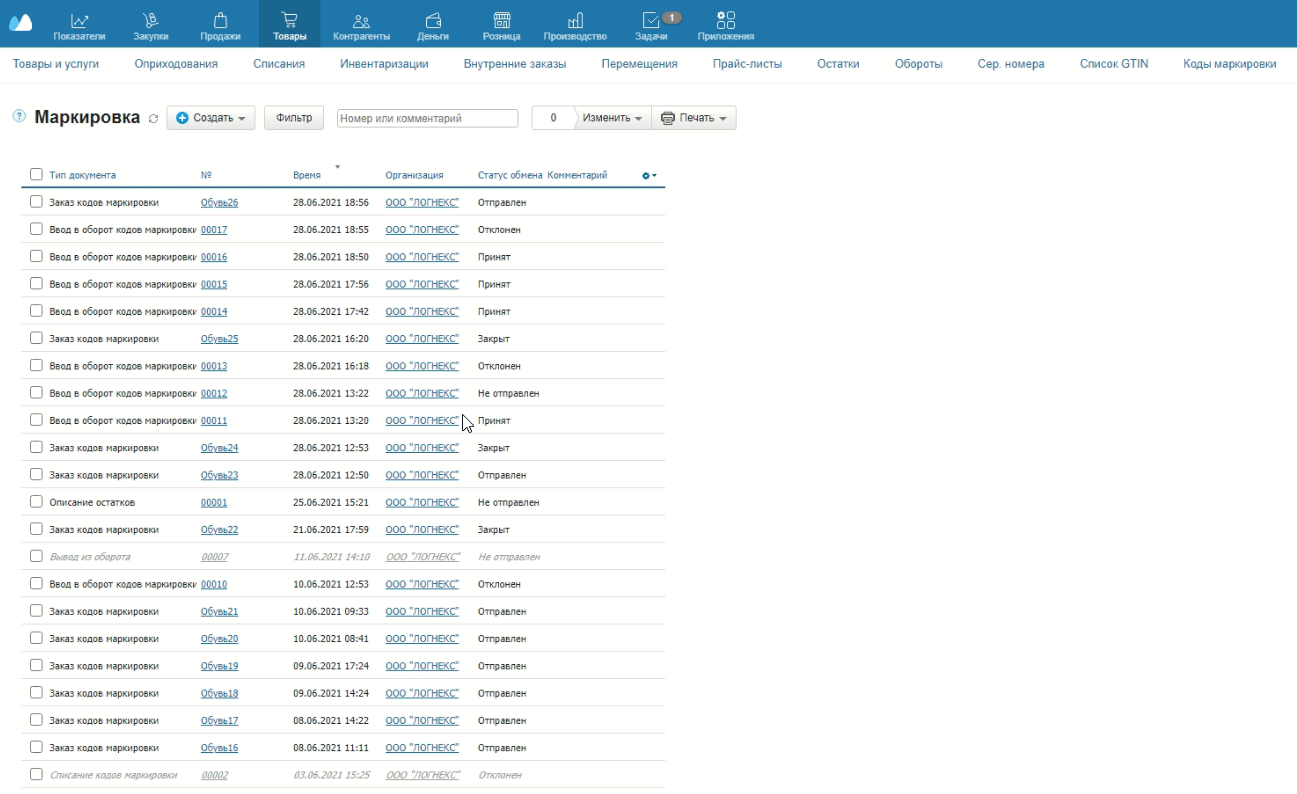
Task: Click the help question mark icon
Action: tap(18, 117)
